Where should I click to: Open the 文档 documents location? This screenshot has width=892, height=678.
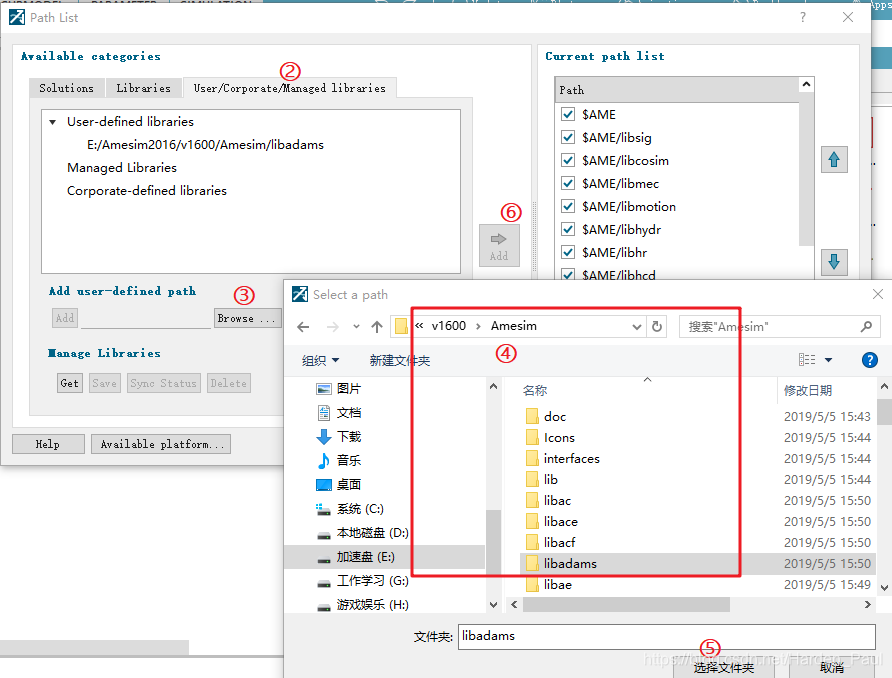tap(338, 413)
